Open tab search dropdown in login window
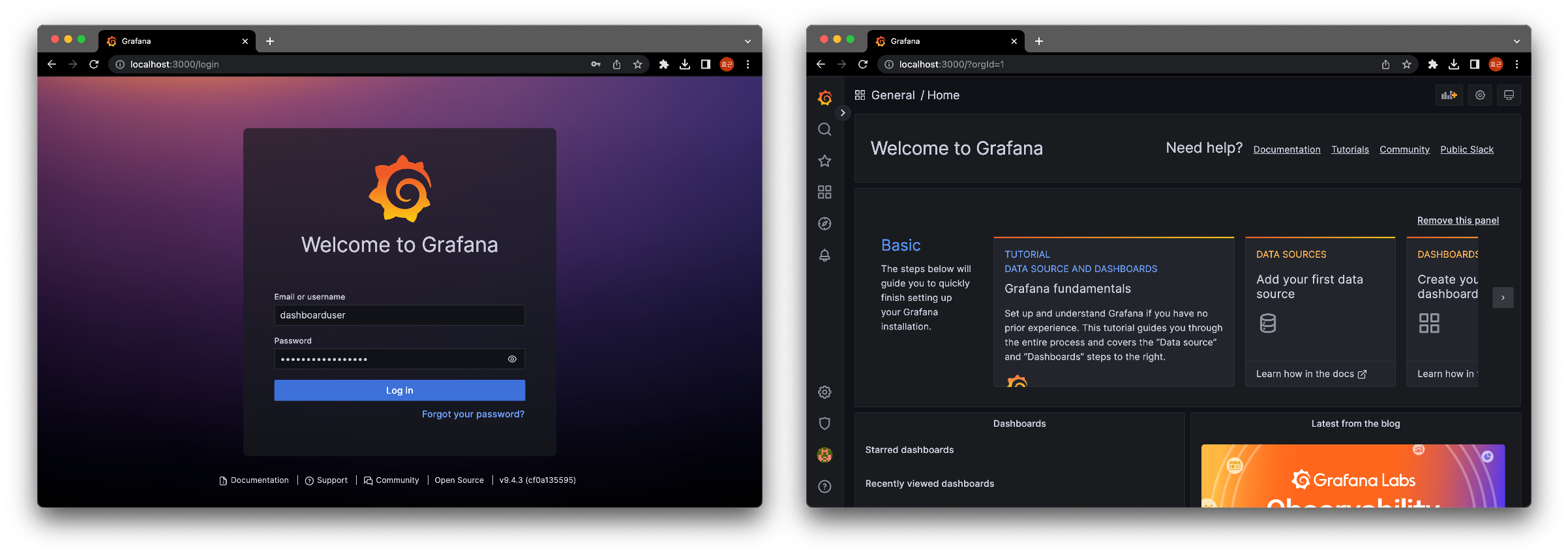 pyautogui.click(x=747, y=41)
